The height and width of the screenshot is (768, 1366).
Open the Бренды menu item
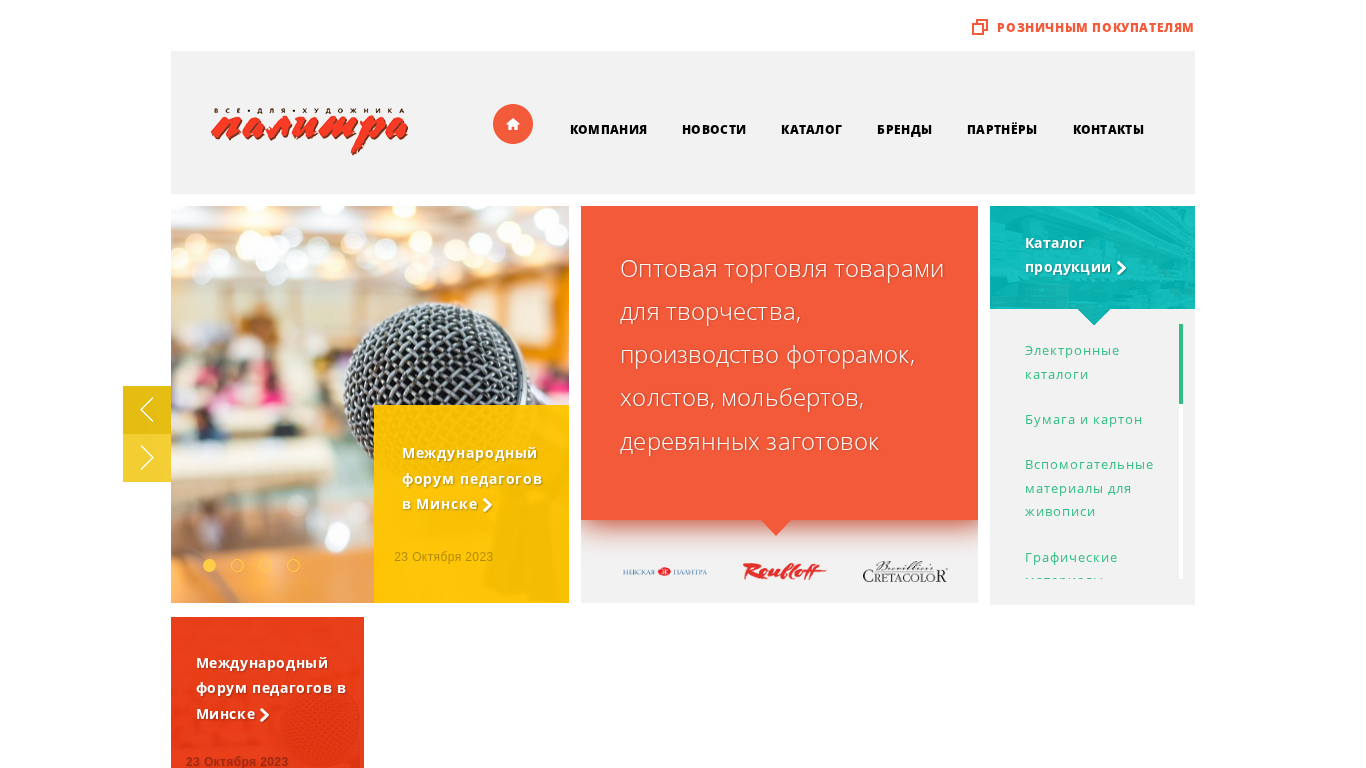coord(904,130)
